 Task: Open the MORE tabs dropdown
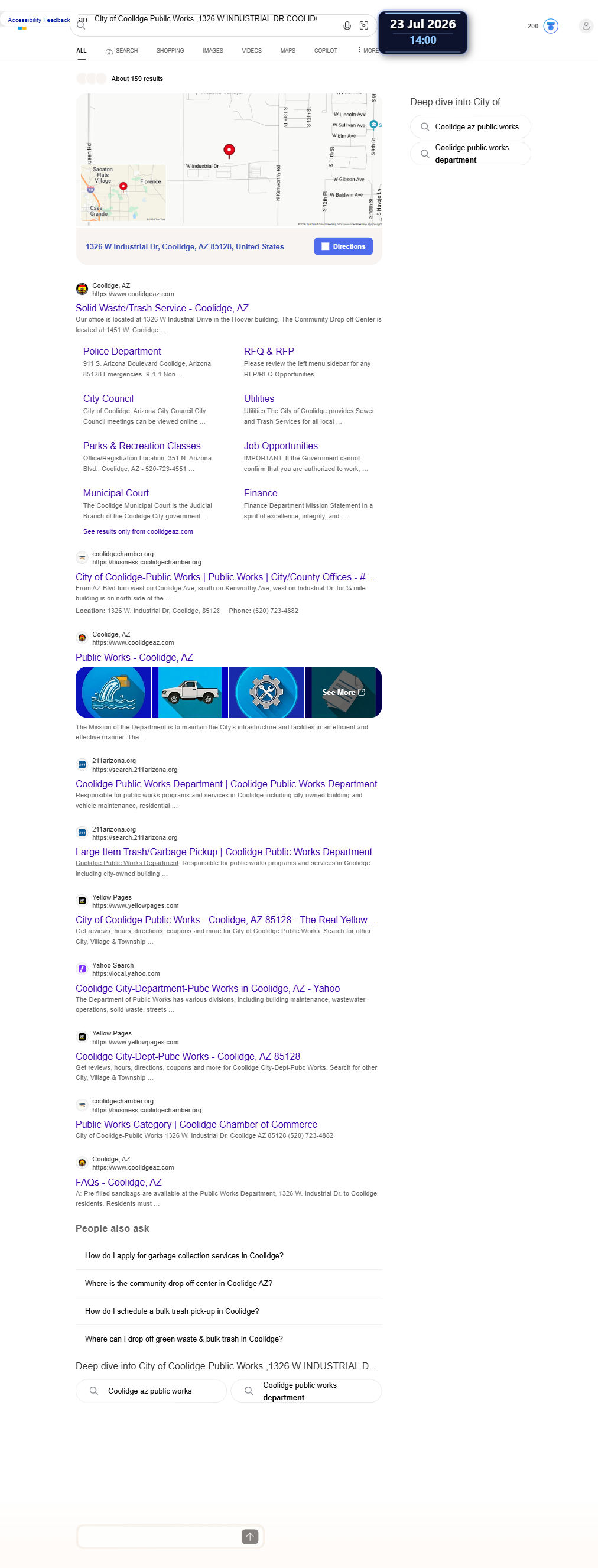coord(368,50)
